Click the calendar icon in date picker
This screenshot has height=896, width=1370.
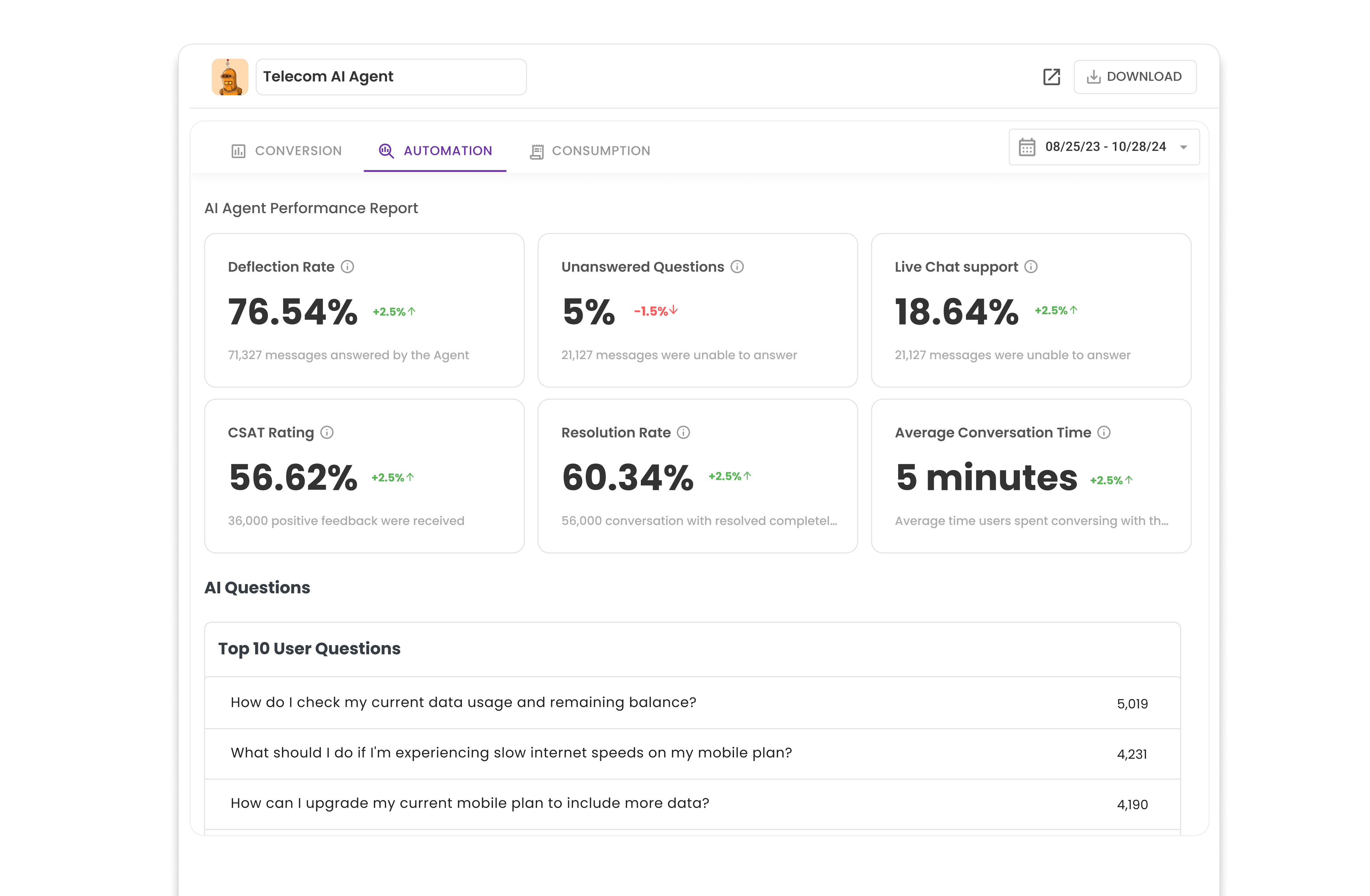tap(1026, 147)
